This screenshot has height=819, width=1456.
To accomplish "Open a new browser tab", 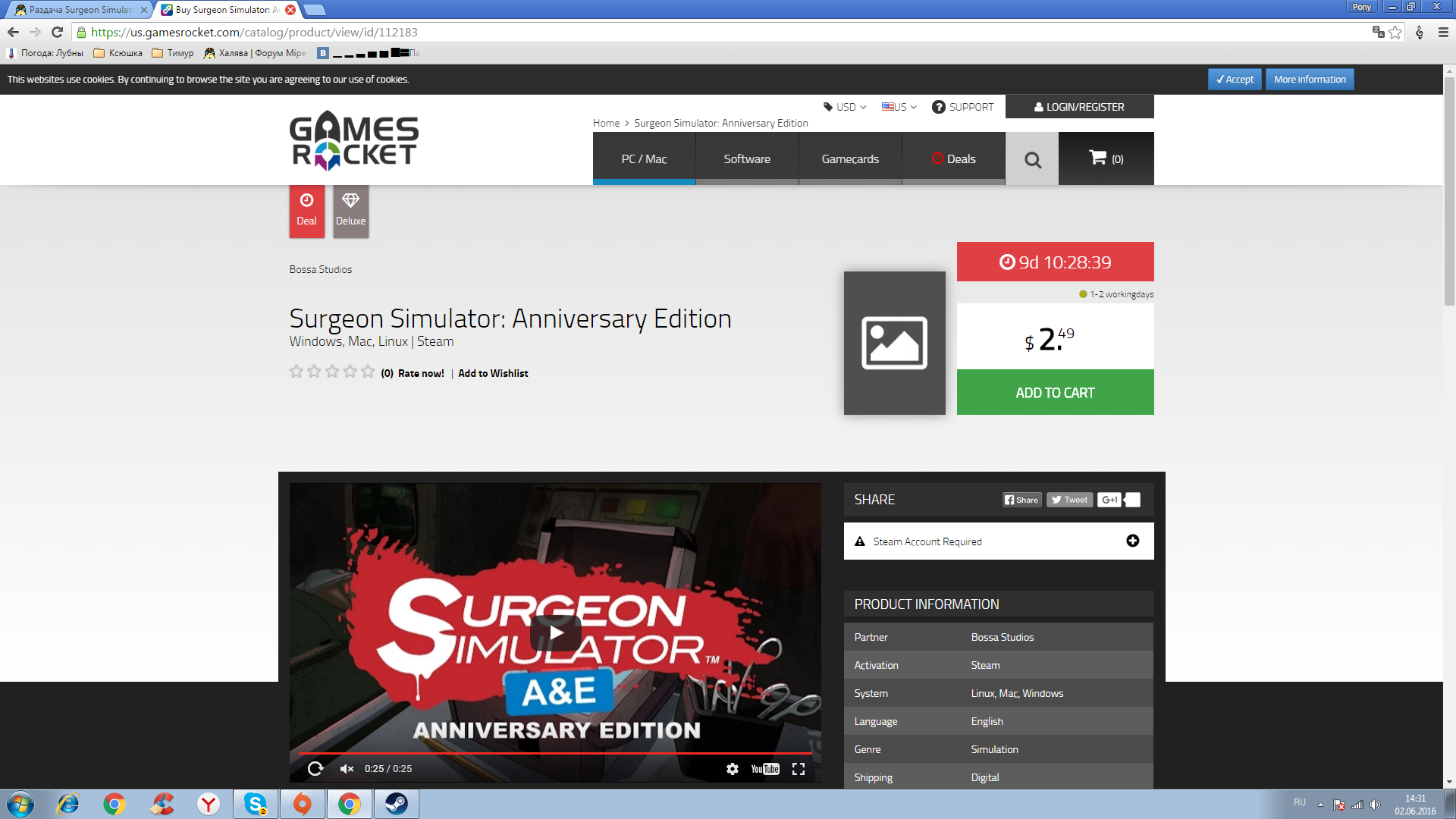I will coord(314,10).
